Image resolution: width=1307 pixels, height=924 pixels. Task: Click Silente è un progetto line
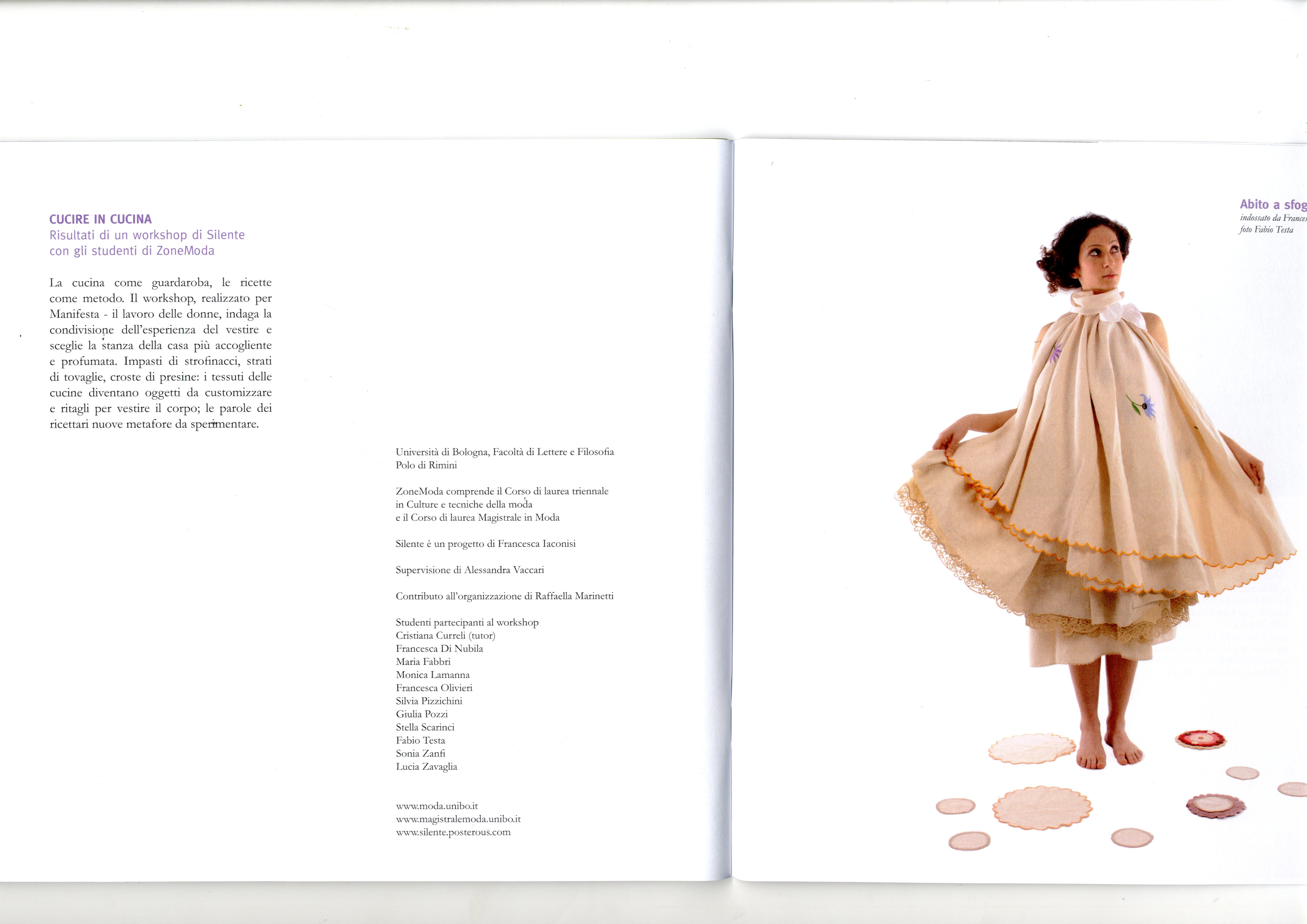(485, 544)
